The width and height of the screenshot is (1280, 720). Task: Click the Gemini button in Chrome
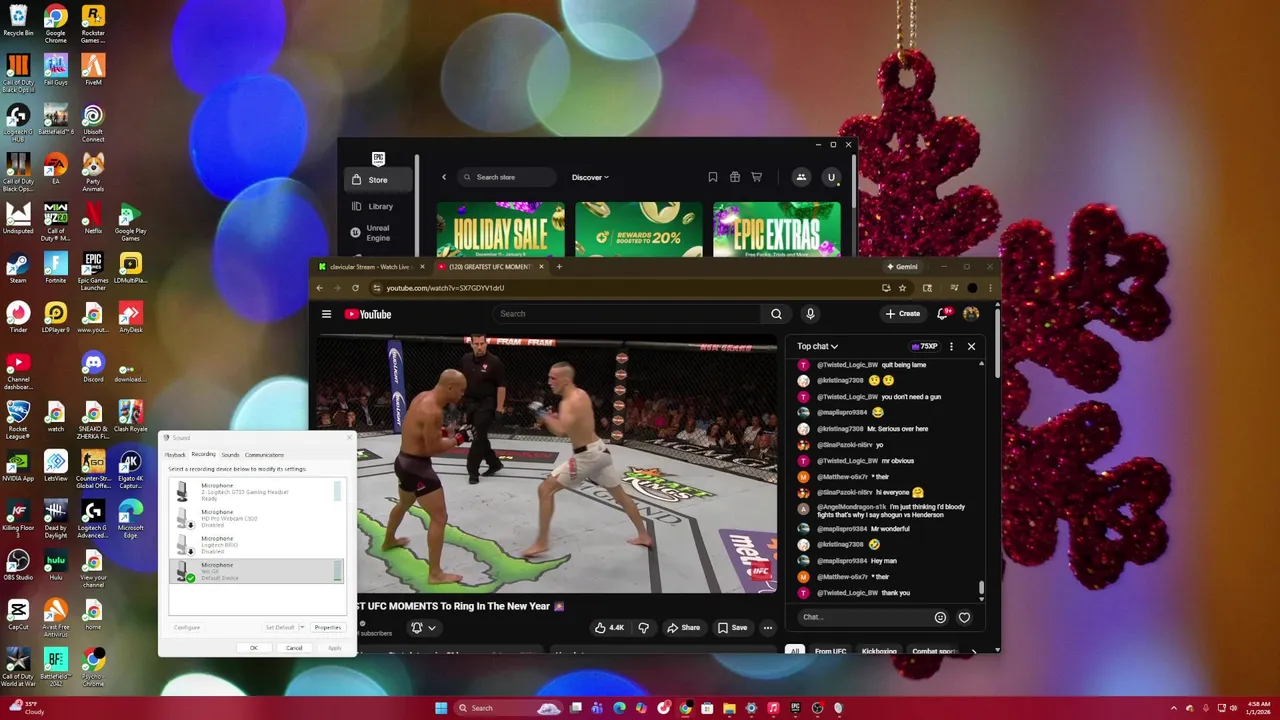[x=901, y=267]
